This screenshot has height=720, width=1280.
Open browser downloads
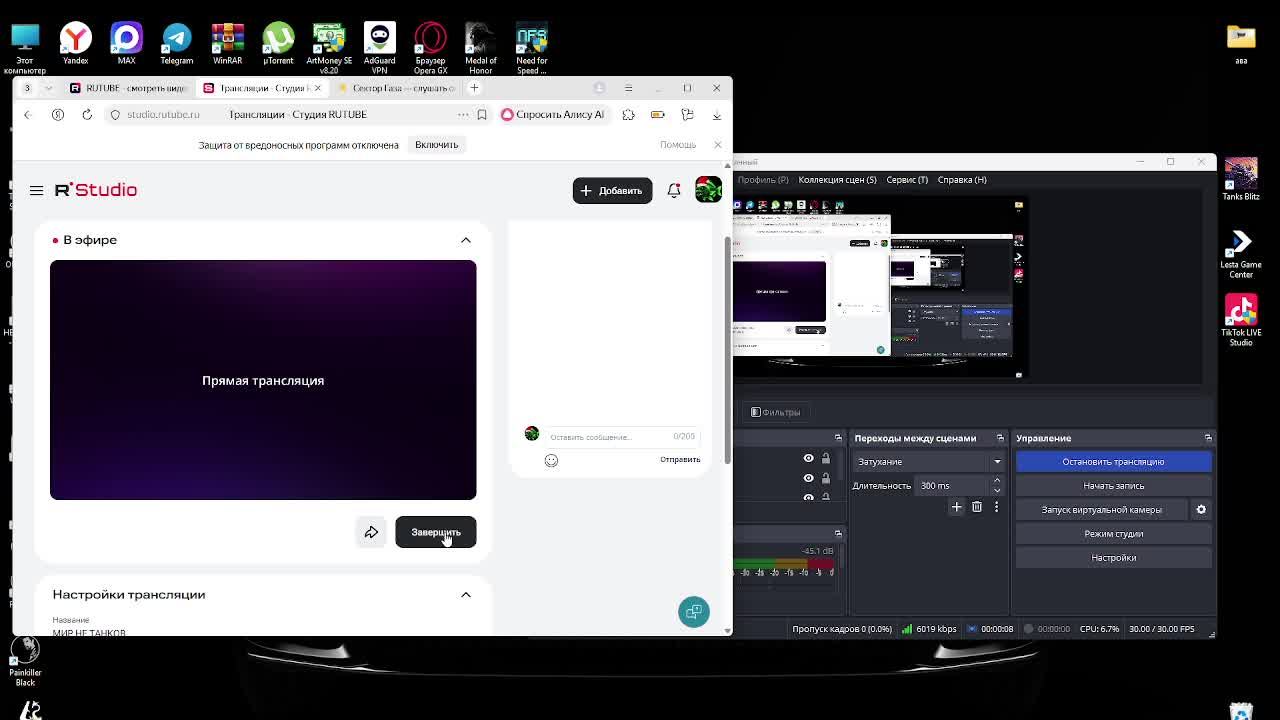click(716, 115)
